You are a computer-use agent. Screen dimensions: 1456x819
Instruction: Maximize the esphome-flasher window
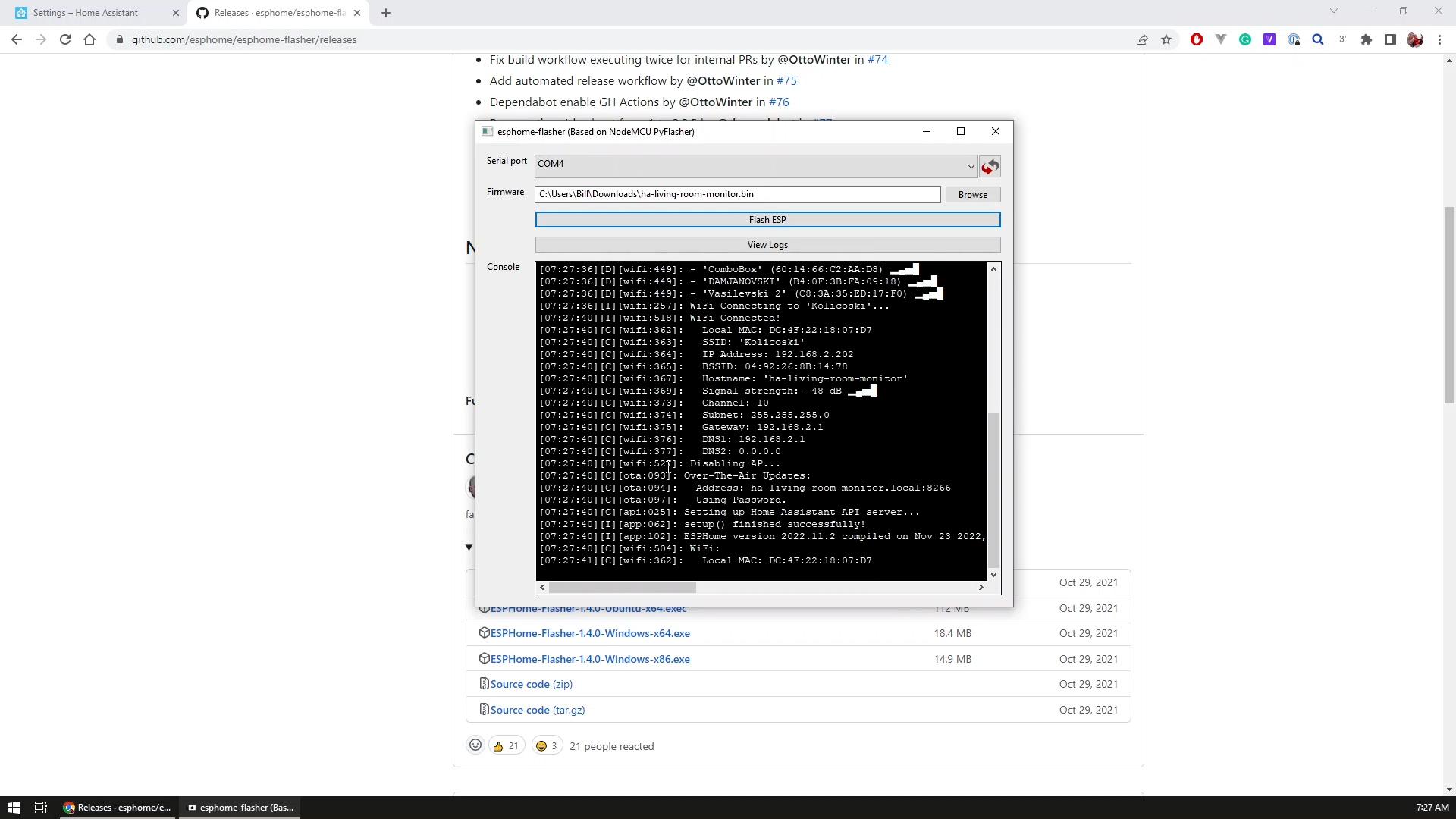[961, 131]
